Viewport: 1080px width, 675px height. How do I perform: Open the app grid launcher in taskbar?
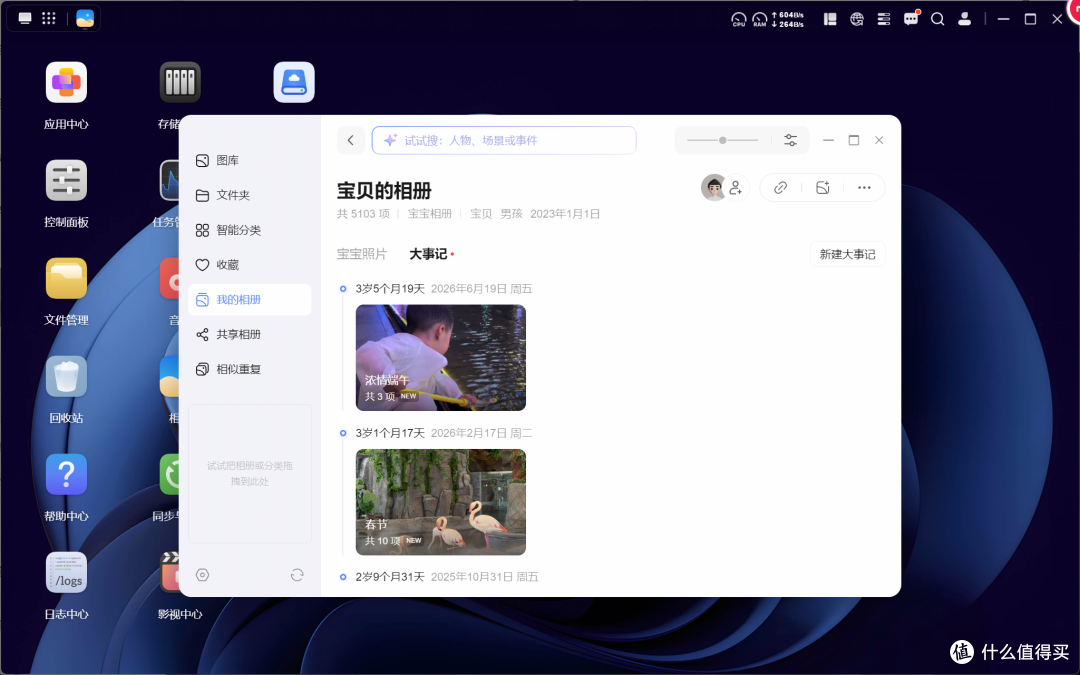(x=49, y=18)
